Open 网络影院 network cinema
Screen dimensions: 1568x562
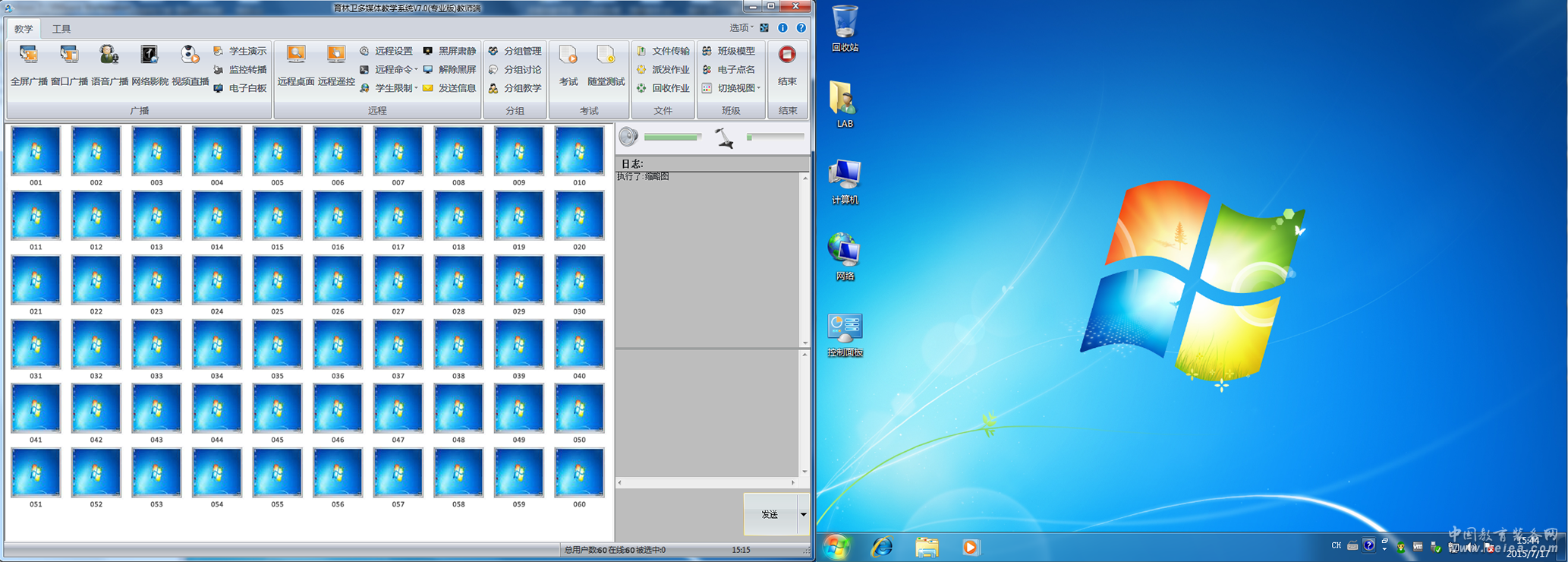pyautogui.click(x=150, y=65)
